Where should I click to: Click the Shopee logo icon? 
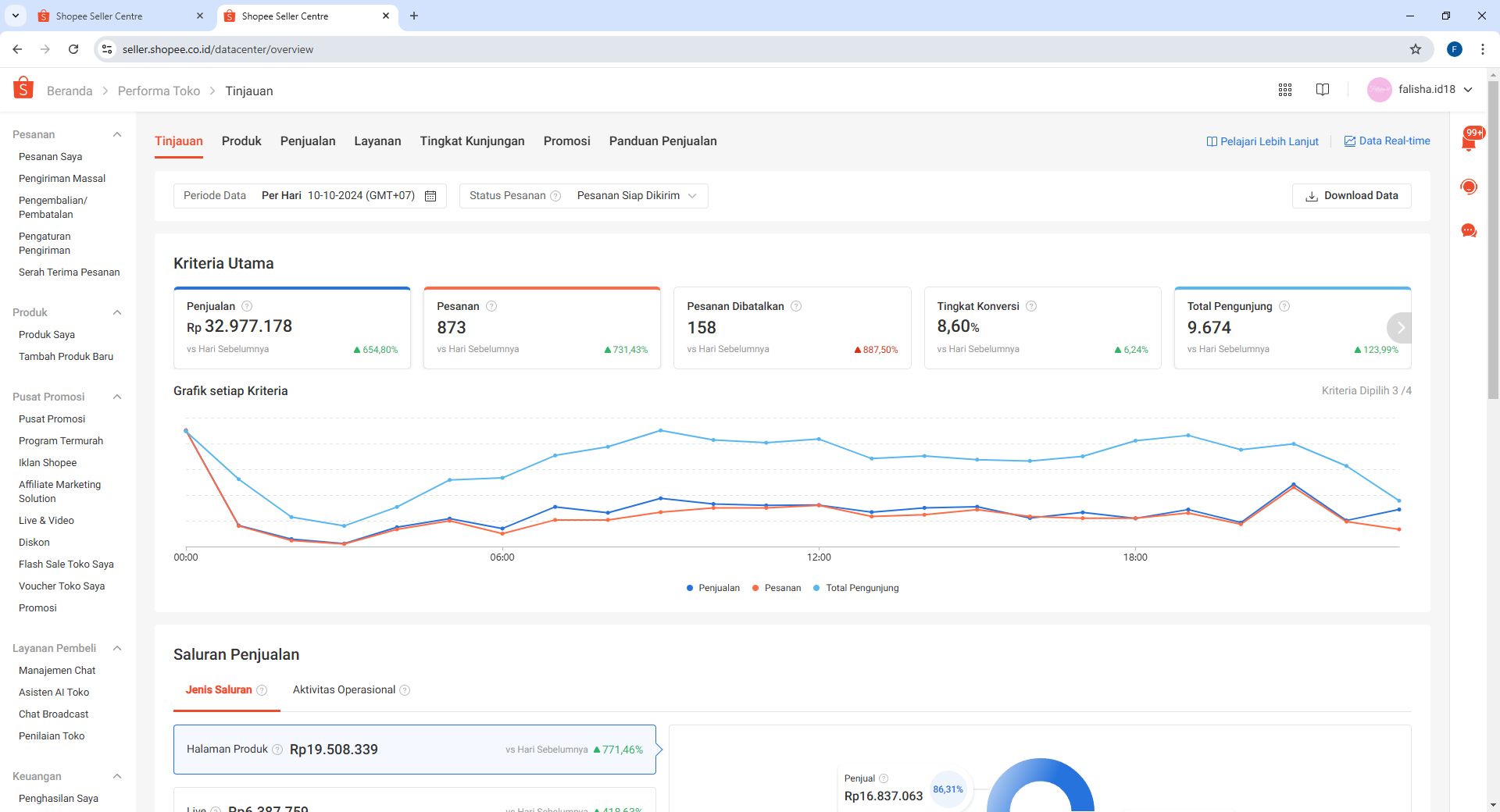(x=23, y=88)
